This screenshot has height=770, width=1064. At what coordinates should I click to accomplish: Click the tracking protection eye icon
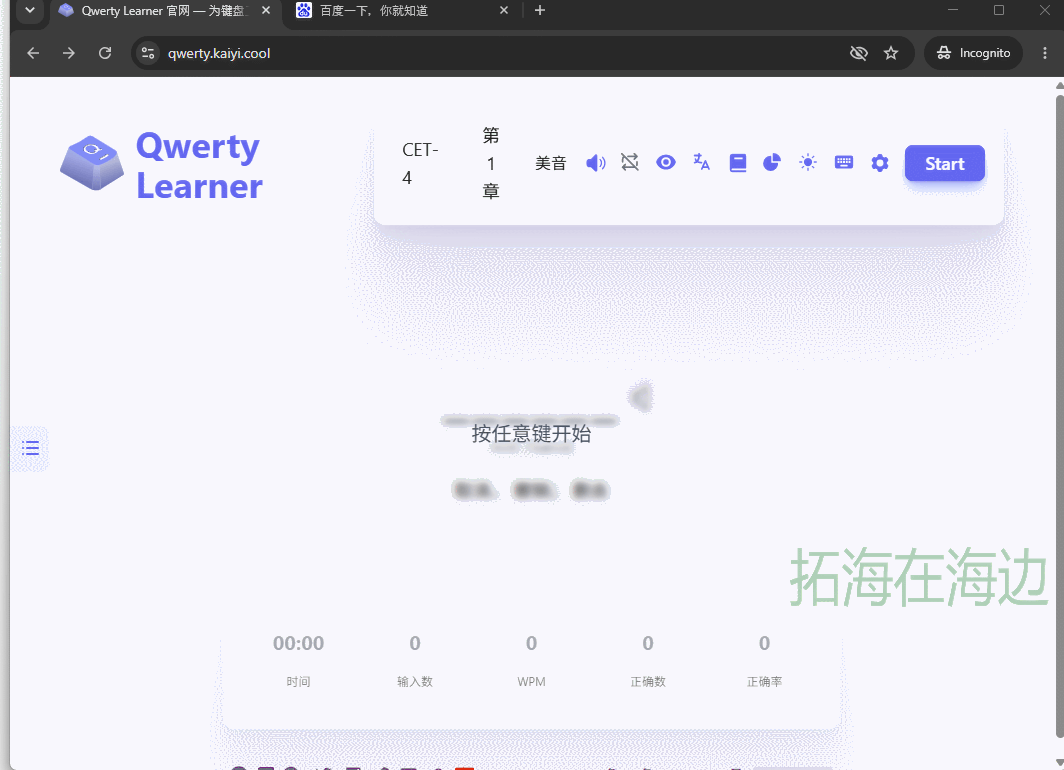858,53
